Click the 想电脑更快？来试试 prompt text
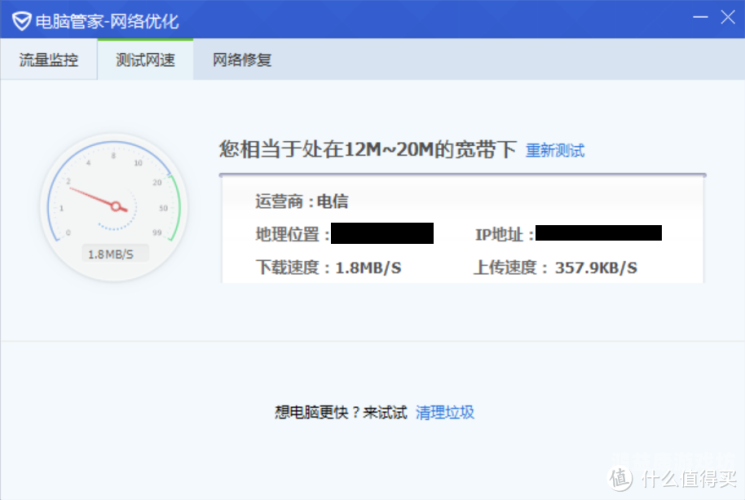This screenshot has width=745, height=500. [x=341, y=412]
